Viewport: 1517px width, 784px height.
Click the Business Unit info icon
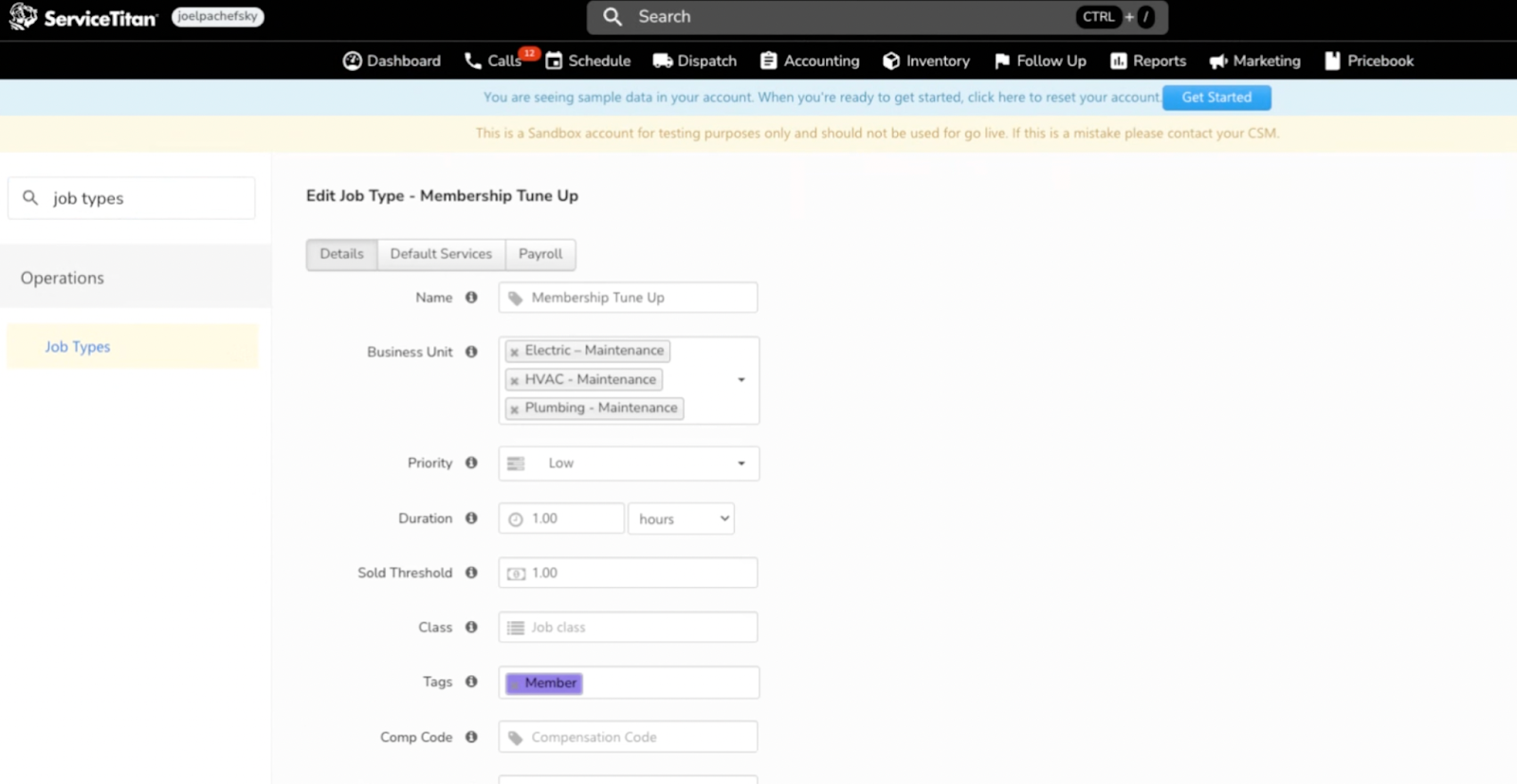click(x=471, y=352)
